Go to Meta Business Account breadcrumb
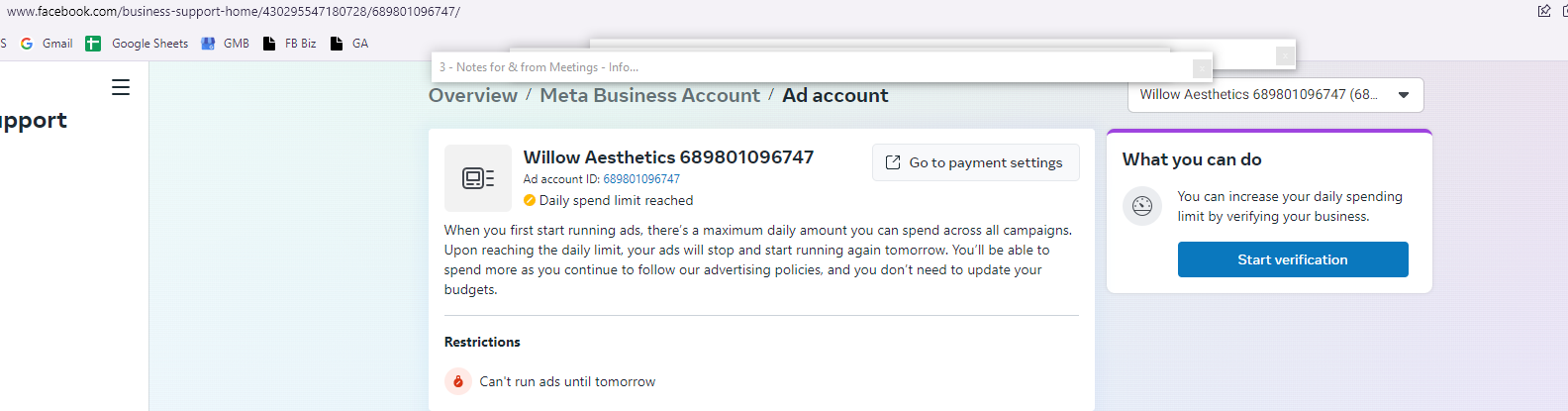 pos(649,95)
